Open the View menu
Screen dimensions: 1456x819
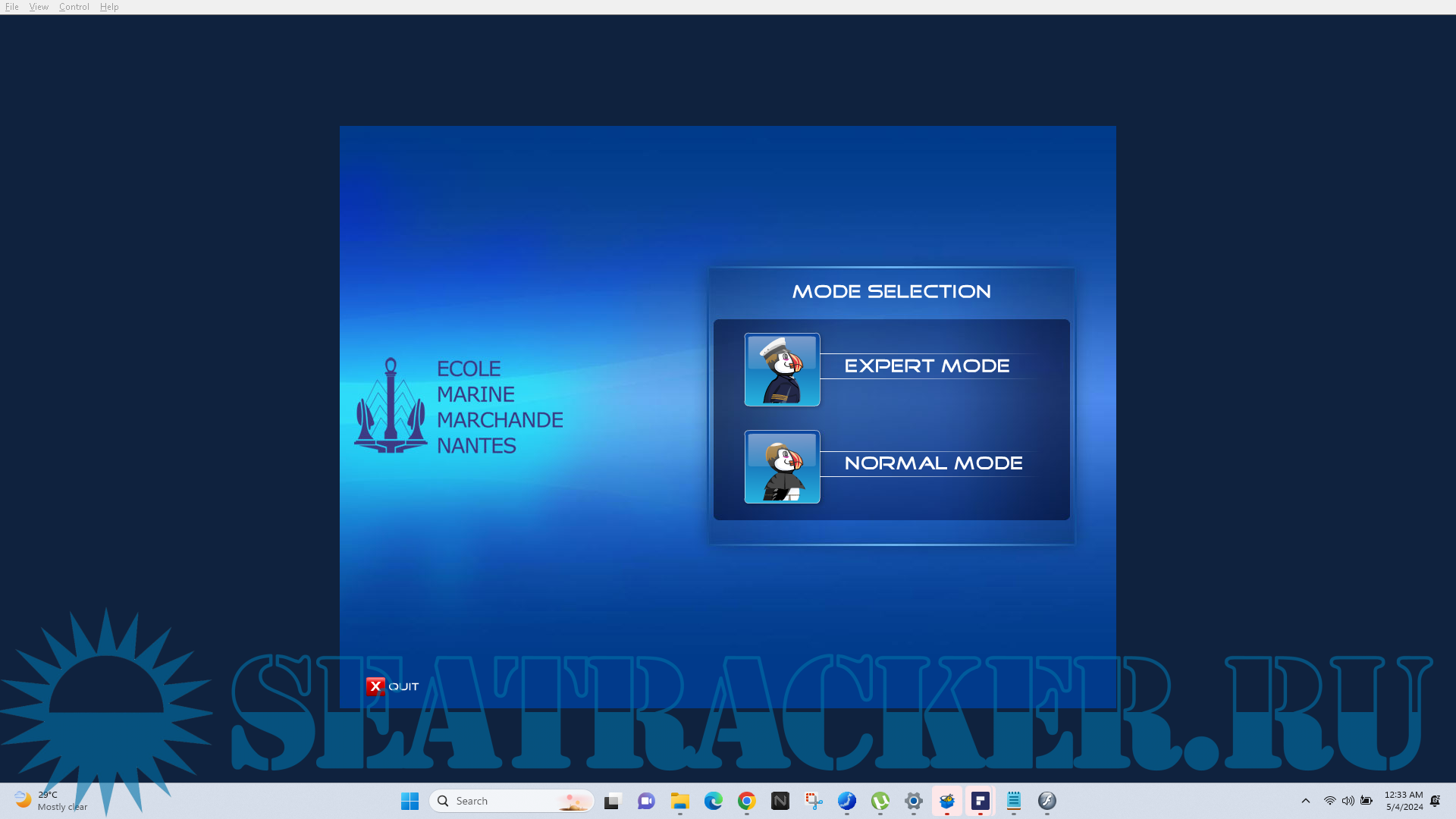(39, 7)
